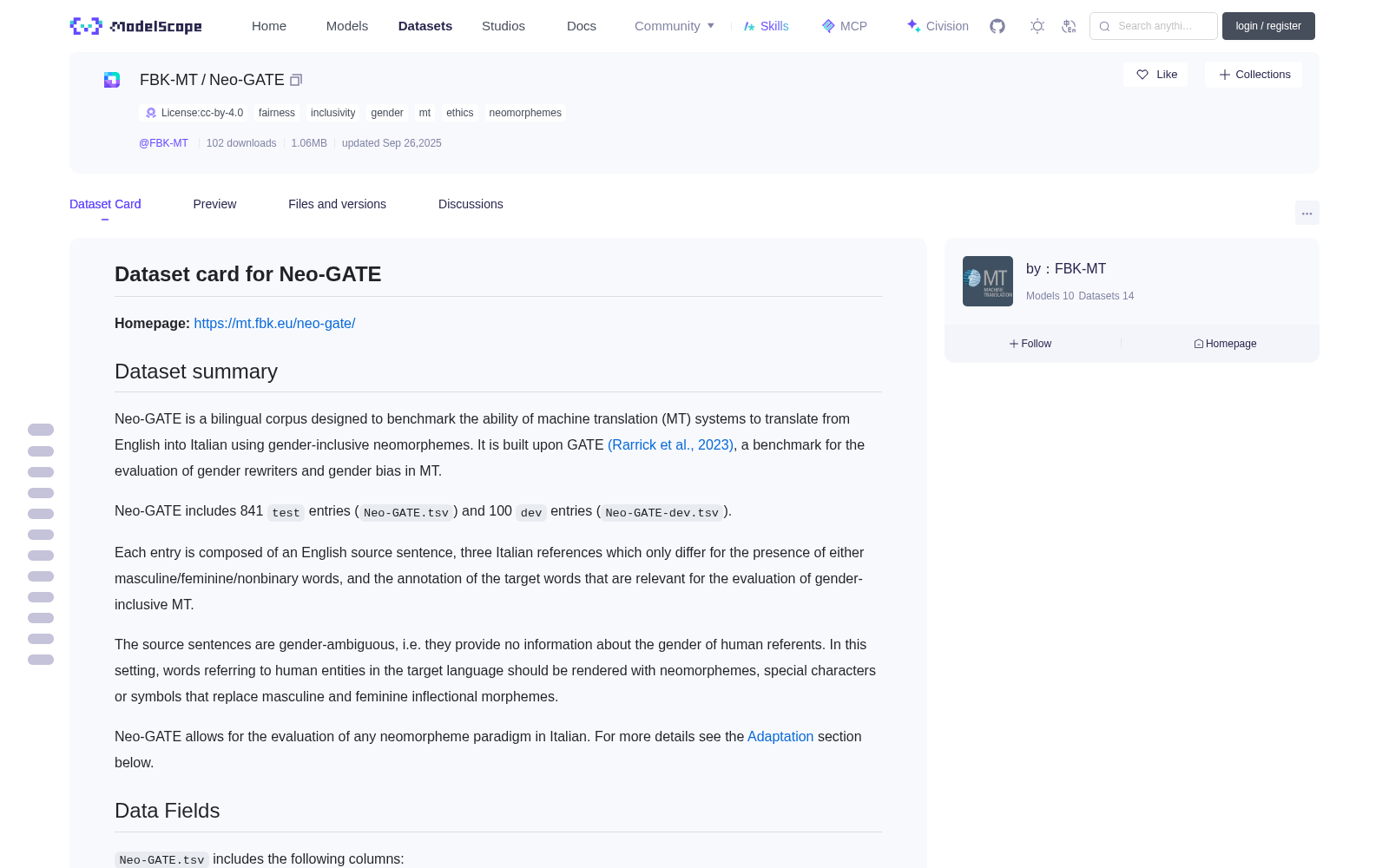The width and height of the screenshot is (1389, 868).
Task: Click the mt tag
Action: click(x=425, y=113)
